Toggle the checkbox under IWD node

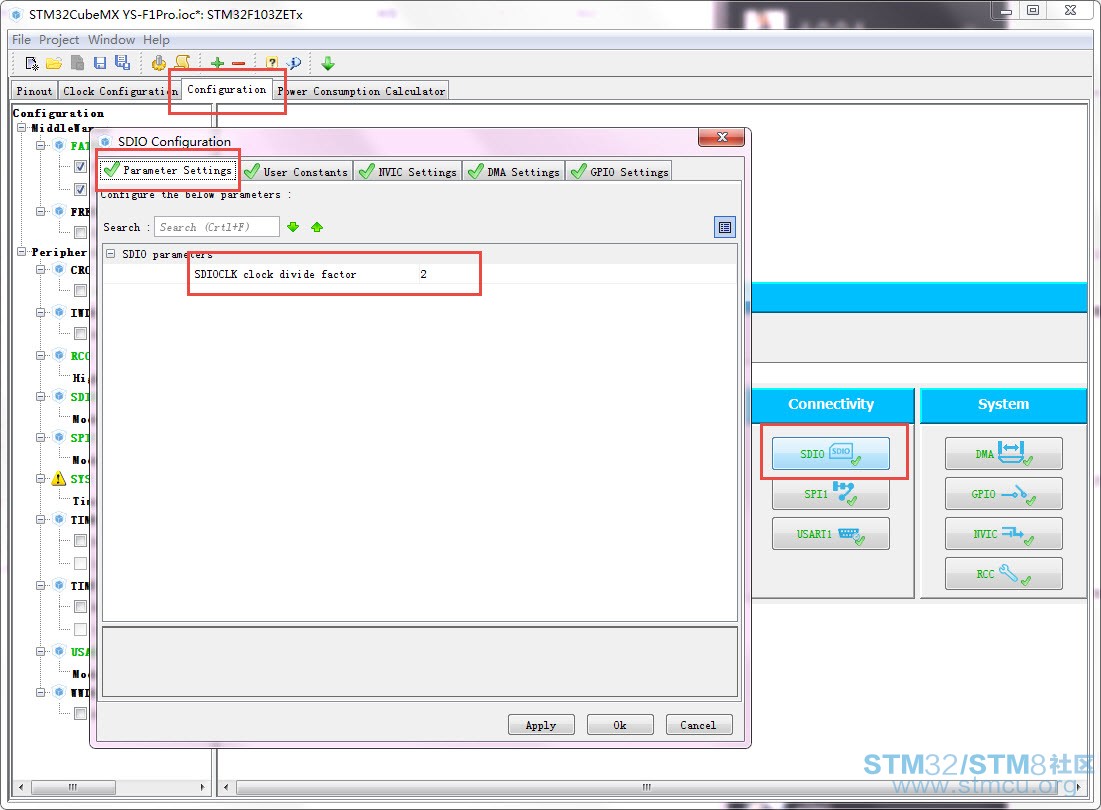coord(80,333)
